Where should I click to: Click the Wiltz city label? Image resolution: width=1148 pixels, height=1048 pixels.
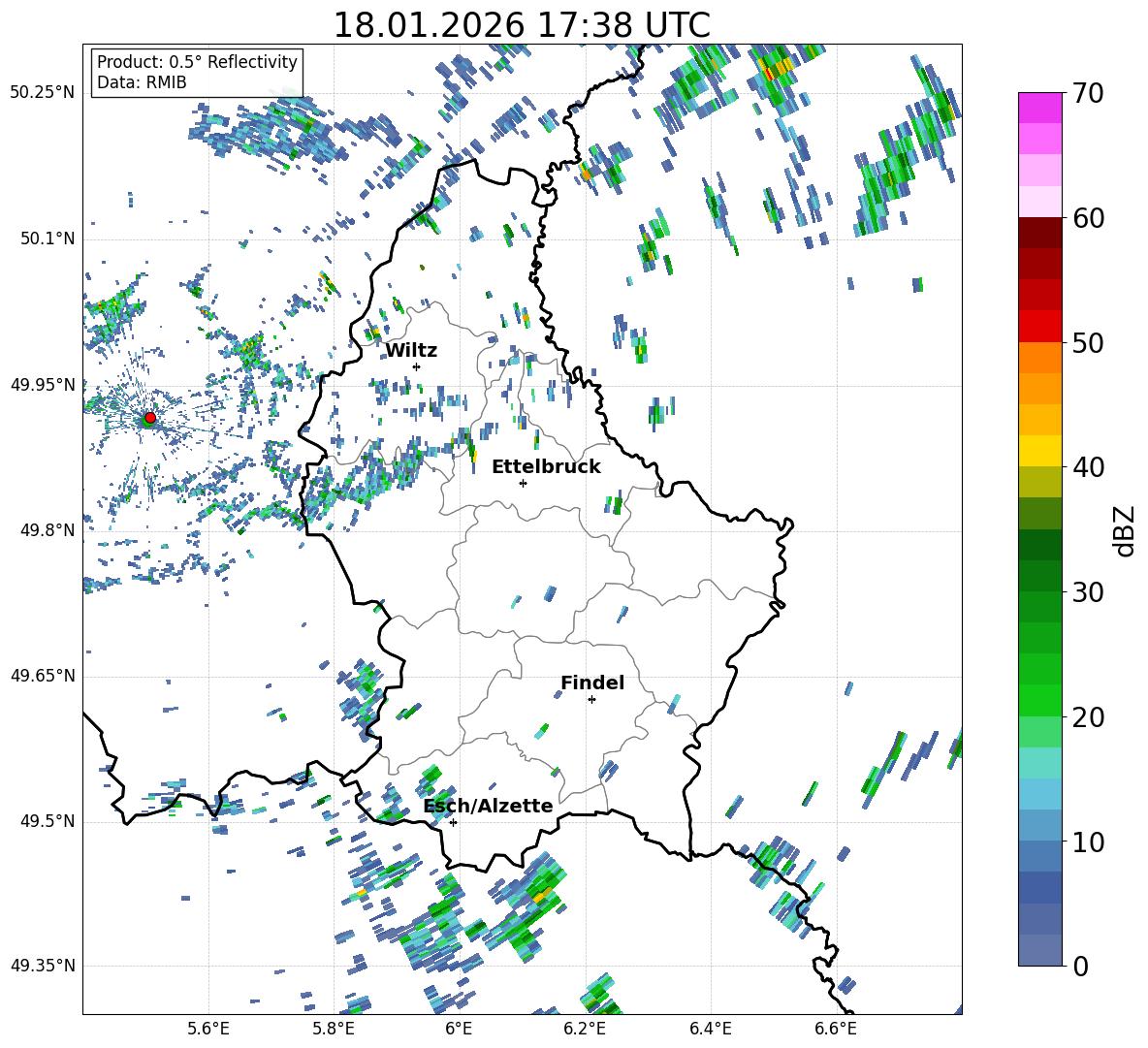[x=411, y=351]
